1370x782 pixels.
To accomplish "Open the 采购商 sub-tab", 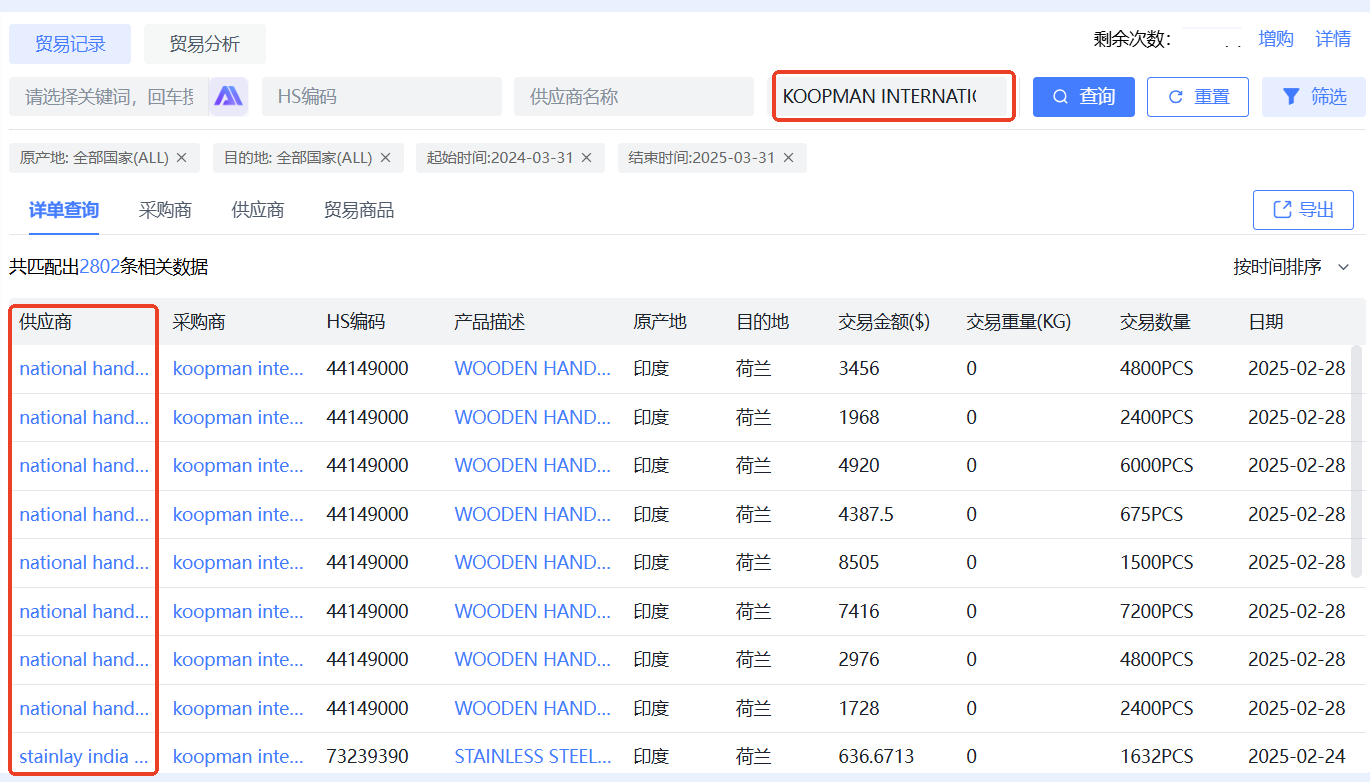I will pos(165,210).
